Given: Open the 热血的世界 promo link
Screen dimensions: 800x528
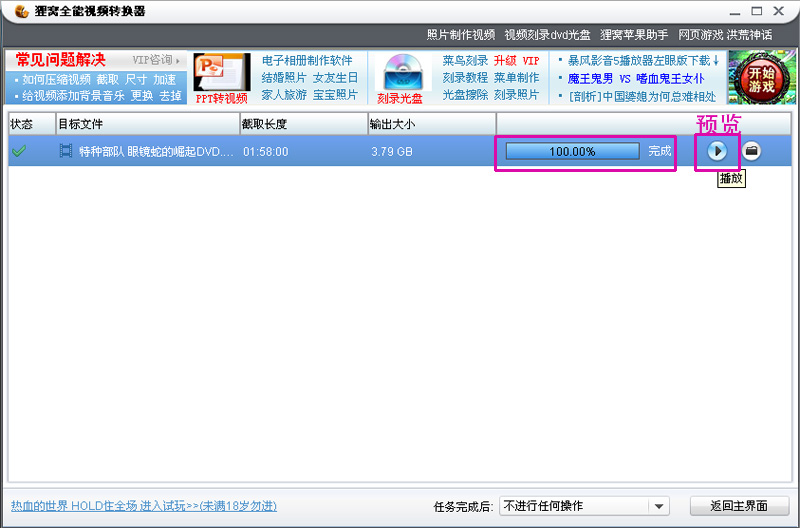Looking at the screenshot, I should (144, 506).
